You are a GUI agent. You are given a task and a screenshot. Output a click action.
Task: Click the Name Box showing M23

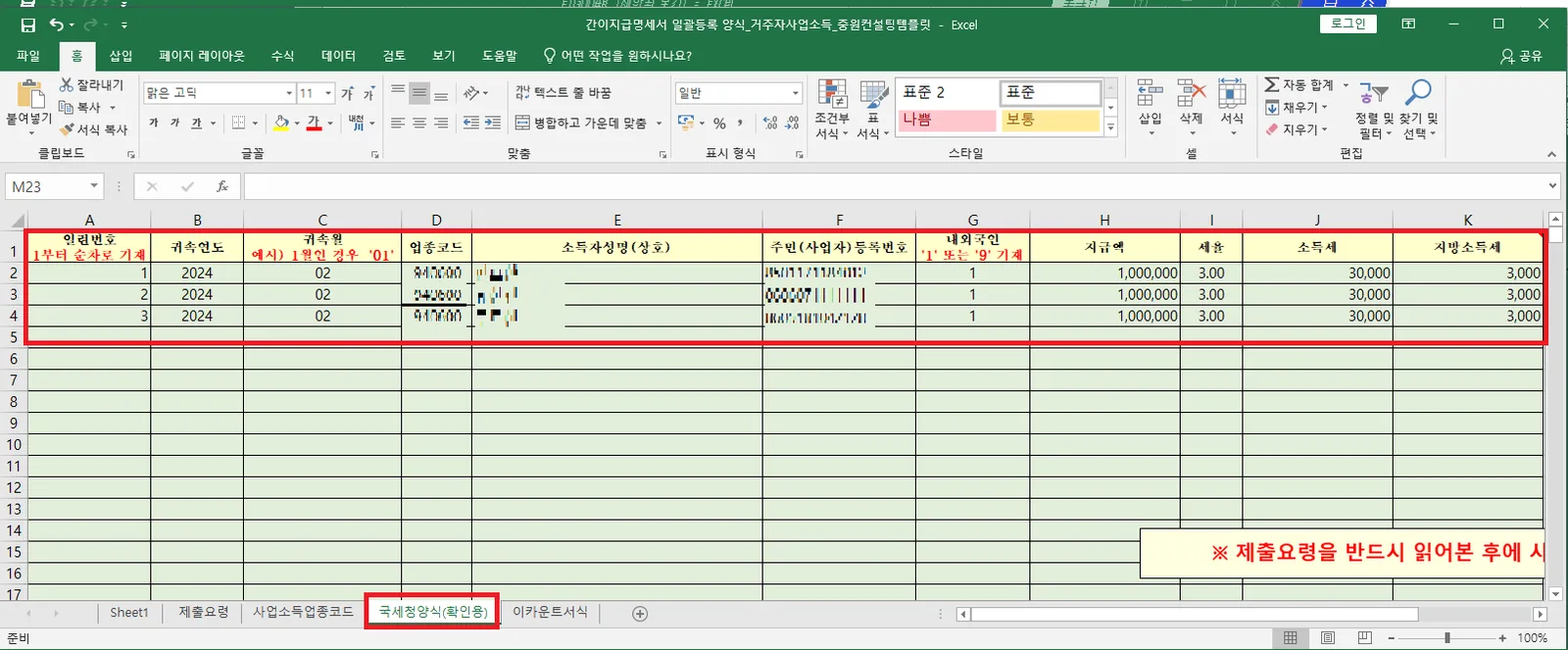[x=55, y=186]
